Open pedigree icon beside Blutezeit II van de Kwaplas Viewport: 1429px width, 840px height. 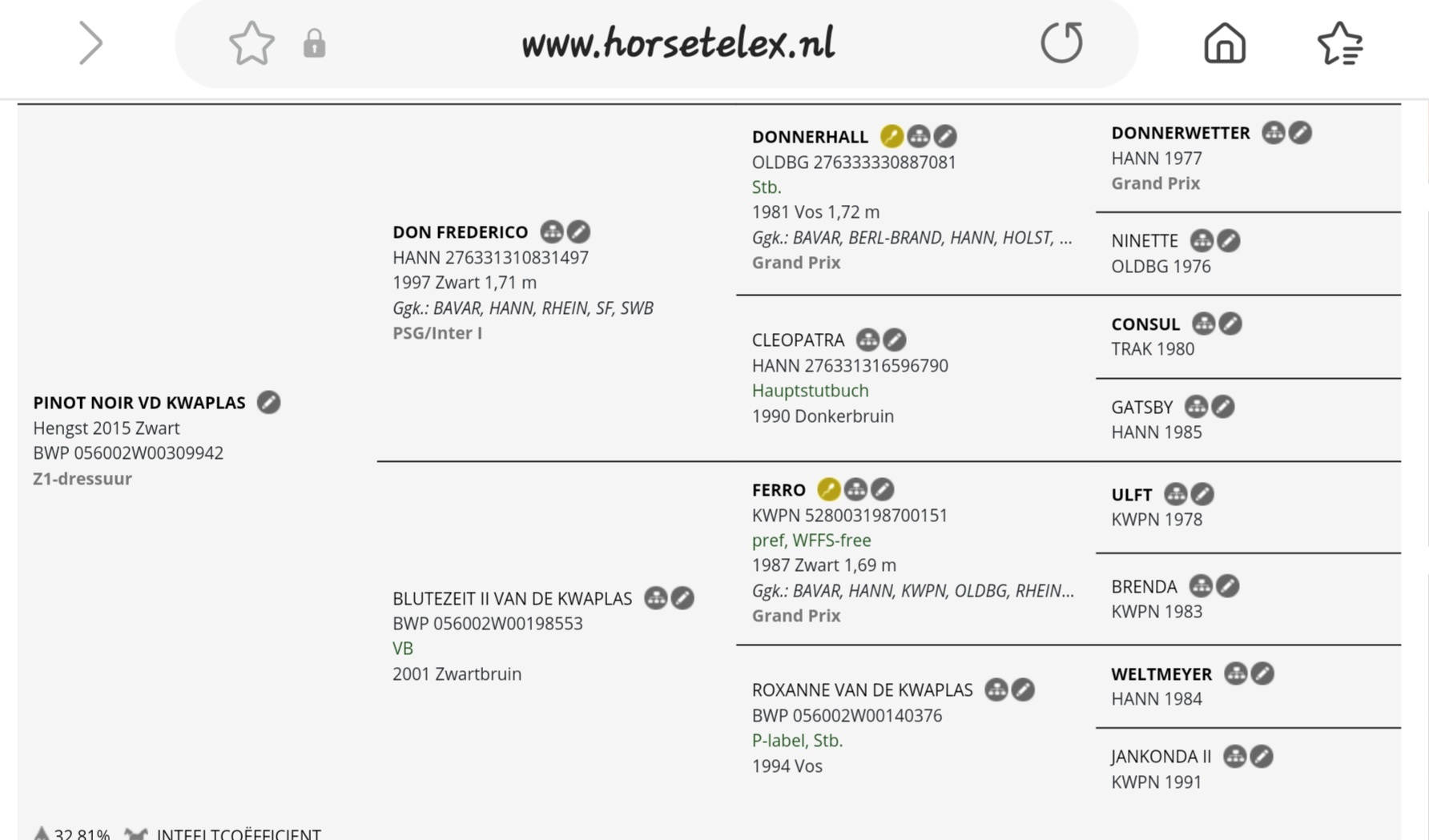pyautogui.click(x=656, y=598)
